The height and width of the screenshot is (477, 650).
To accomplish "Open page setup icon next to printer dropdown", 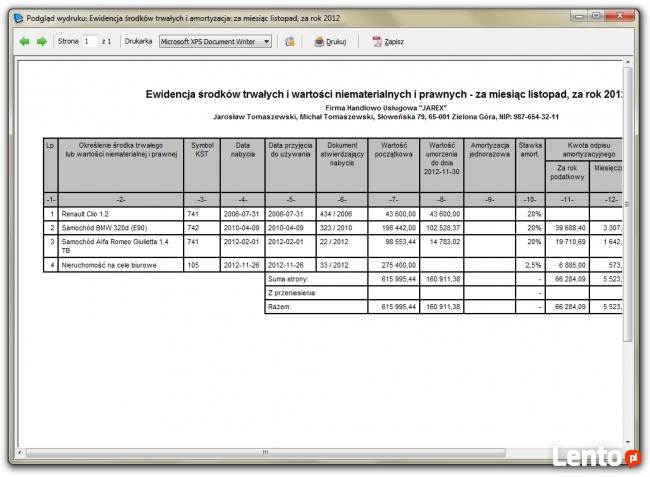I will (290, 41).
